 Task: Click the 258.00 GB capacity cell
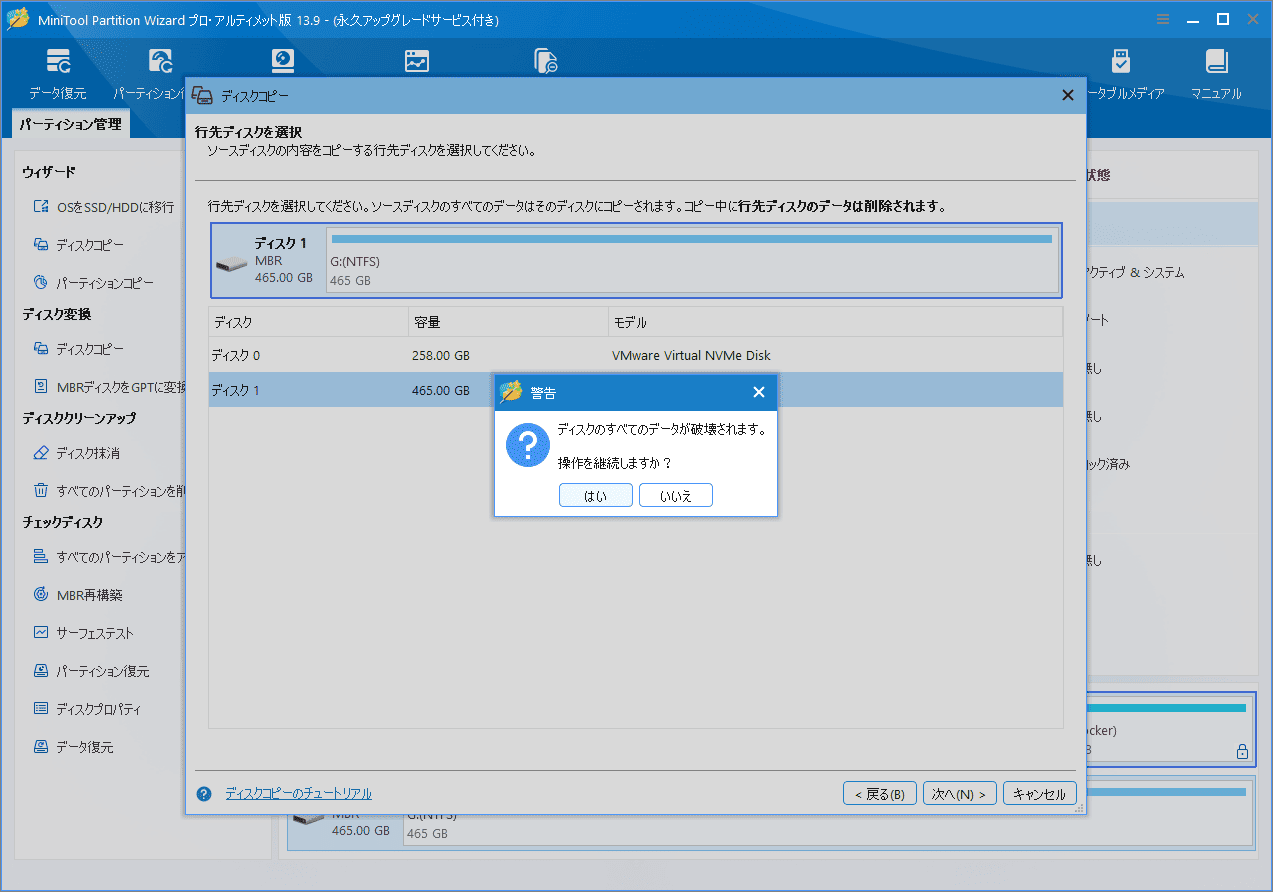(441, 355)
